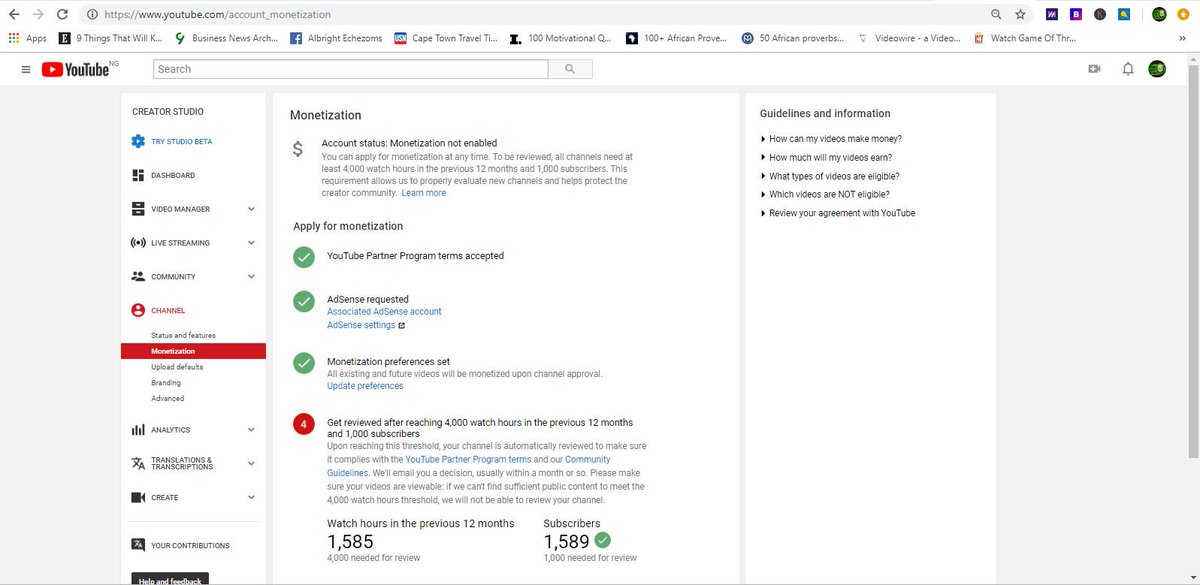Click in the YouTube search field

351,69
